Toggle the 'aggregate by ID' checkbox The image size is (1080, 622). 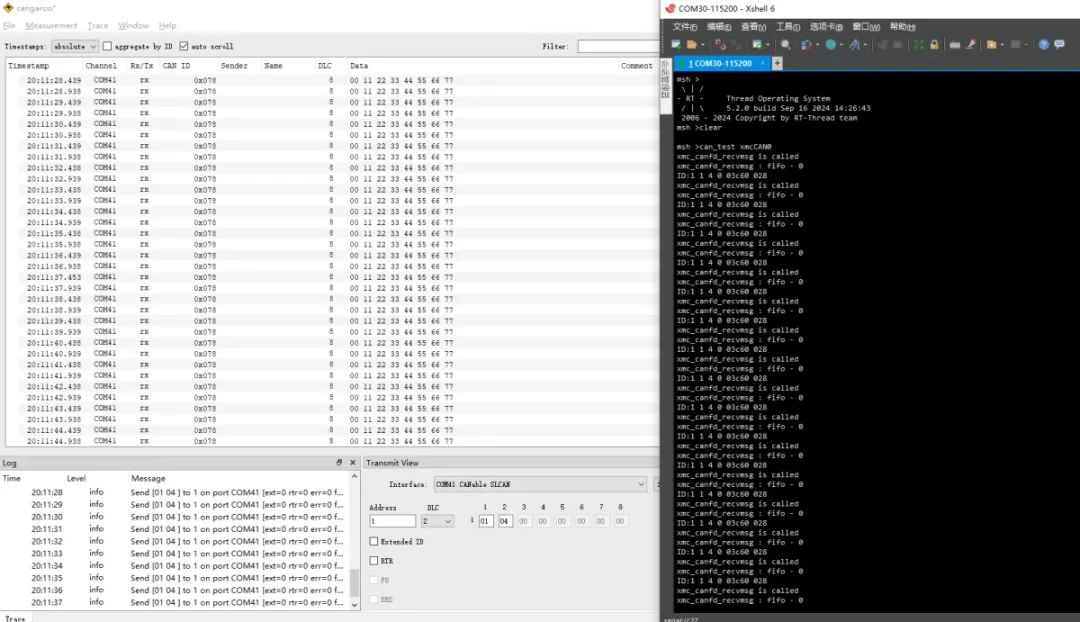click(x=107, y=46)
